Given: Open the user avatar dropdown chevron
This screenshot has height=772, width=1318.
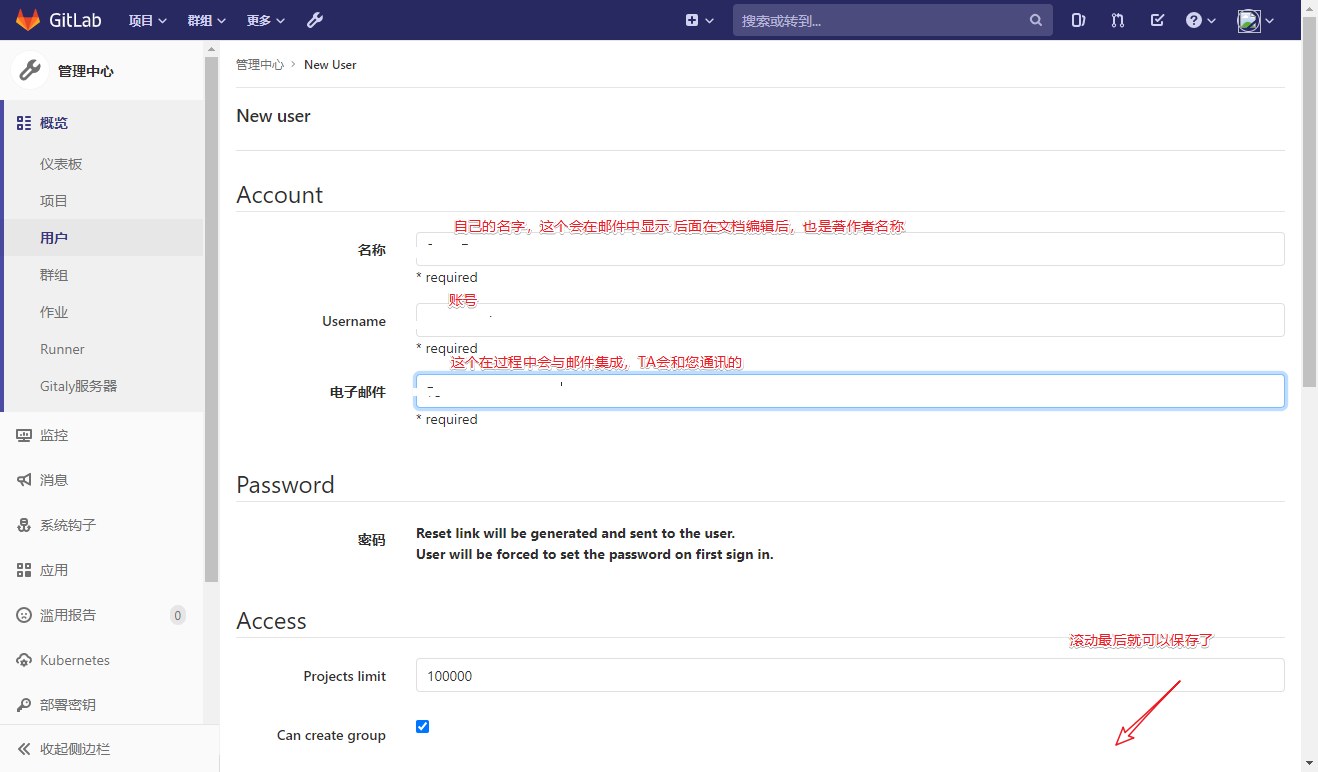Looking at the screenshot, I should 1270,21.
